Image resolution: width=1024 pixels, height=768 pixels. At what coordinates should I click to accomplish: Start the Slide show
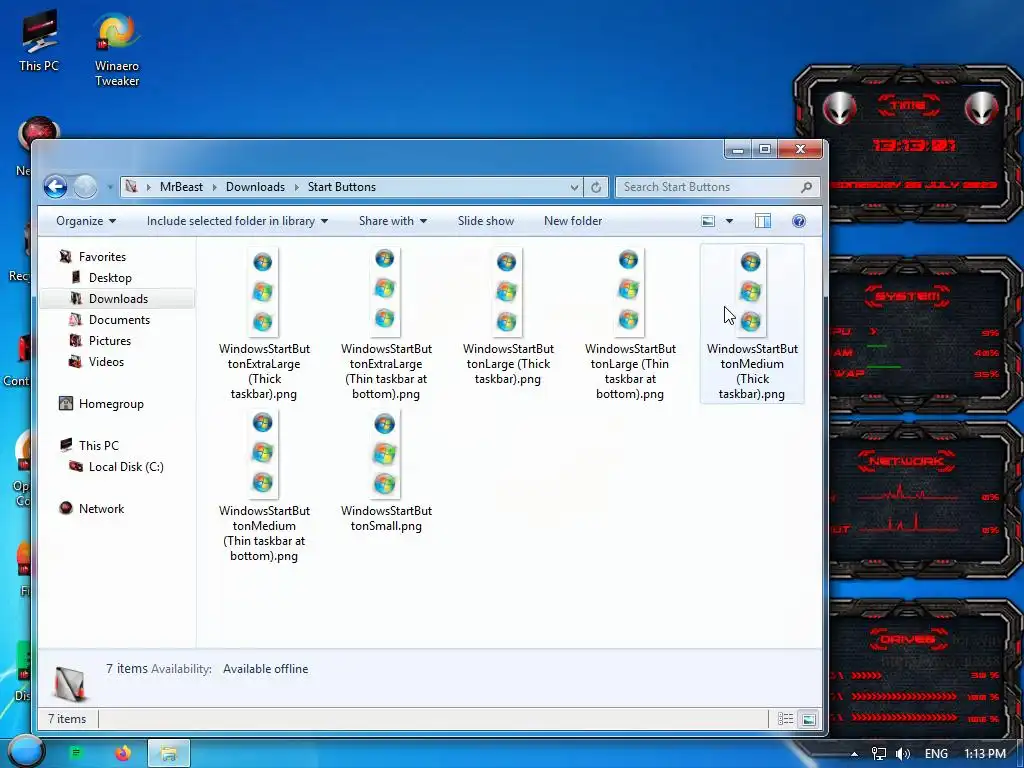click(486, 221)
